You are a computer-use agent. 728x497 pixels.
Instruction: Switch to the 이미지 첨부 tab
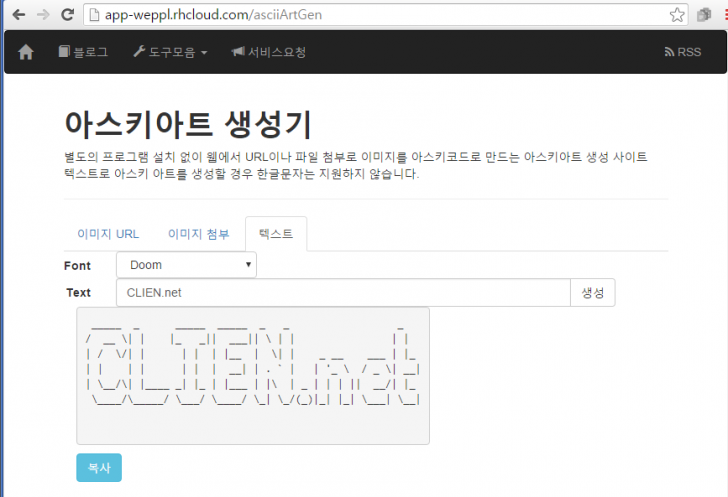[x=198, y=234]
